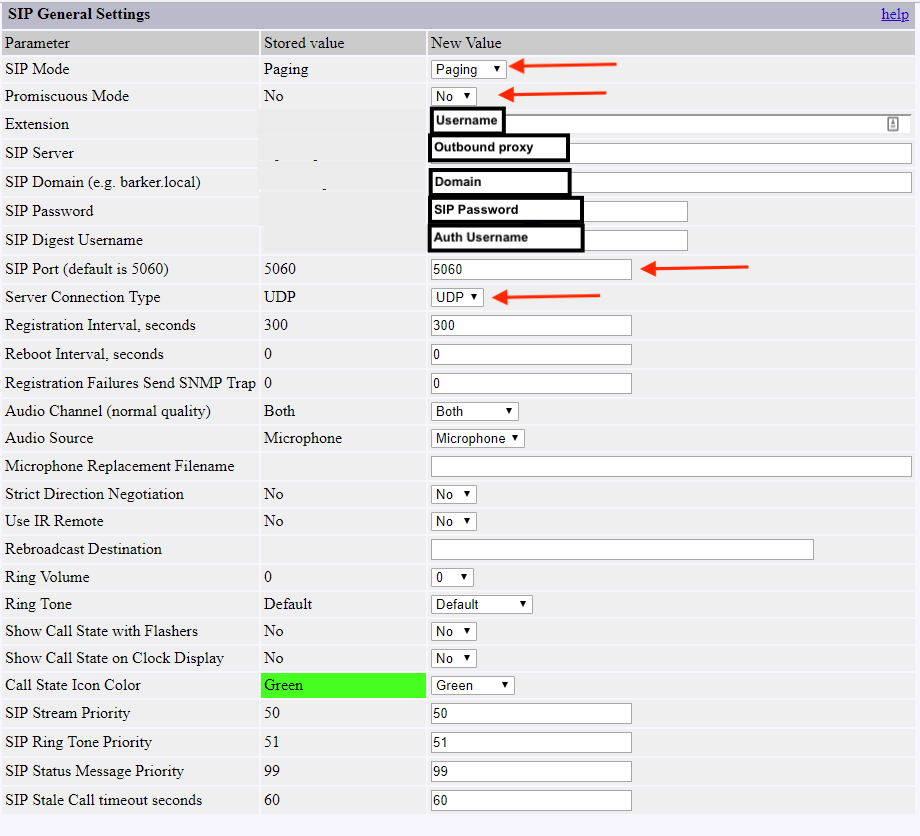Click Microphone Replacement Filename input field
Image resolution: width=920 pixels, height=836 pixels.
[x=671, y=466]
